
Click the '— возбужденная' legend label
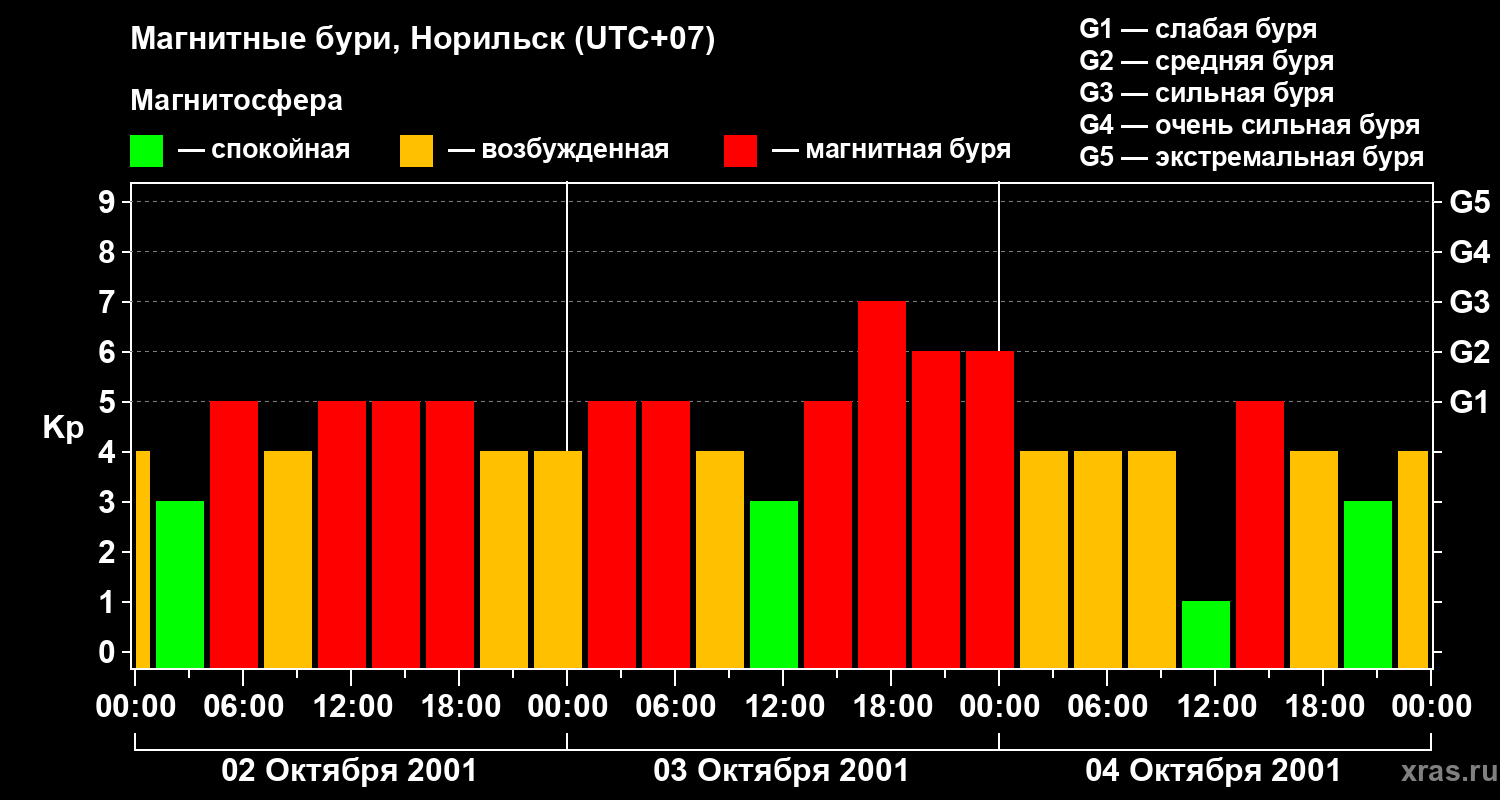558,150
